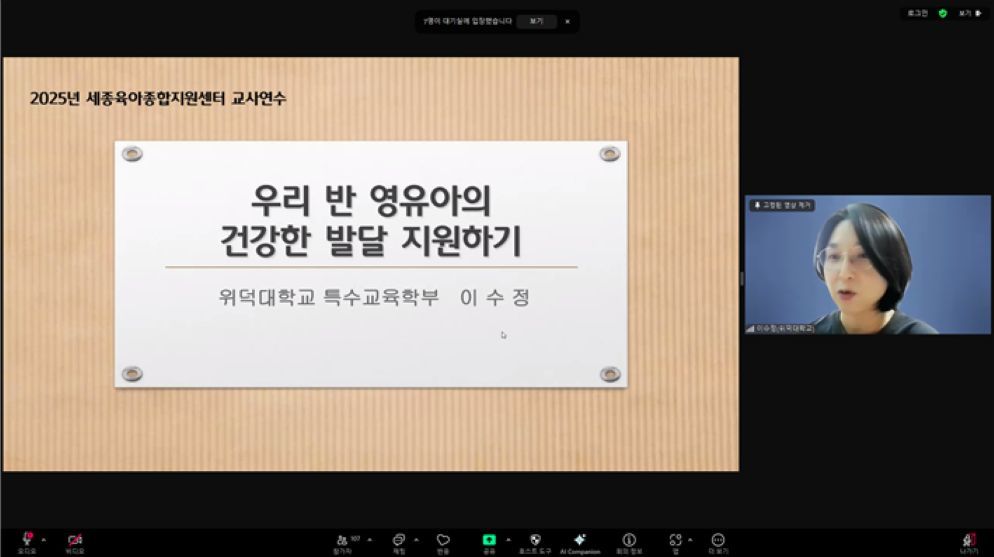Click the green encryption shield icon
This screenshot has height=557, width=994.
coord(942,13)
